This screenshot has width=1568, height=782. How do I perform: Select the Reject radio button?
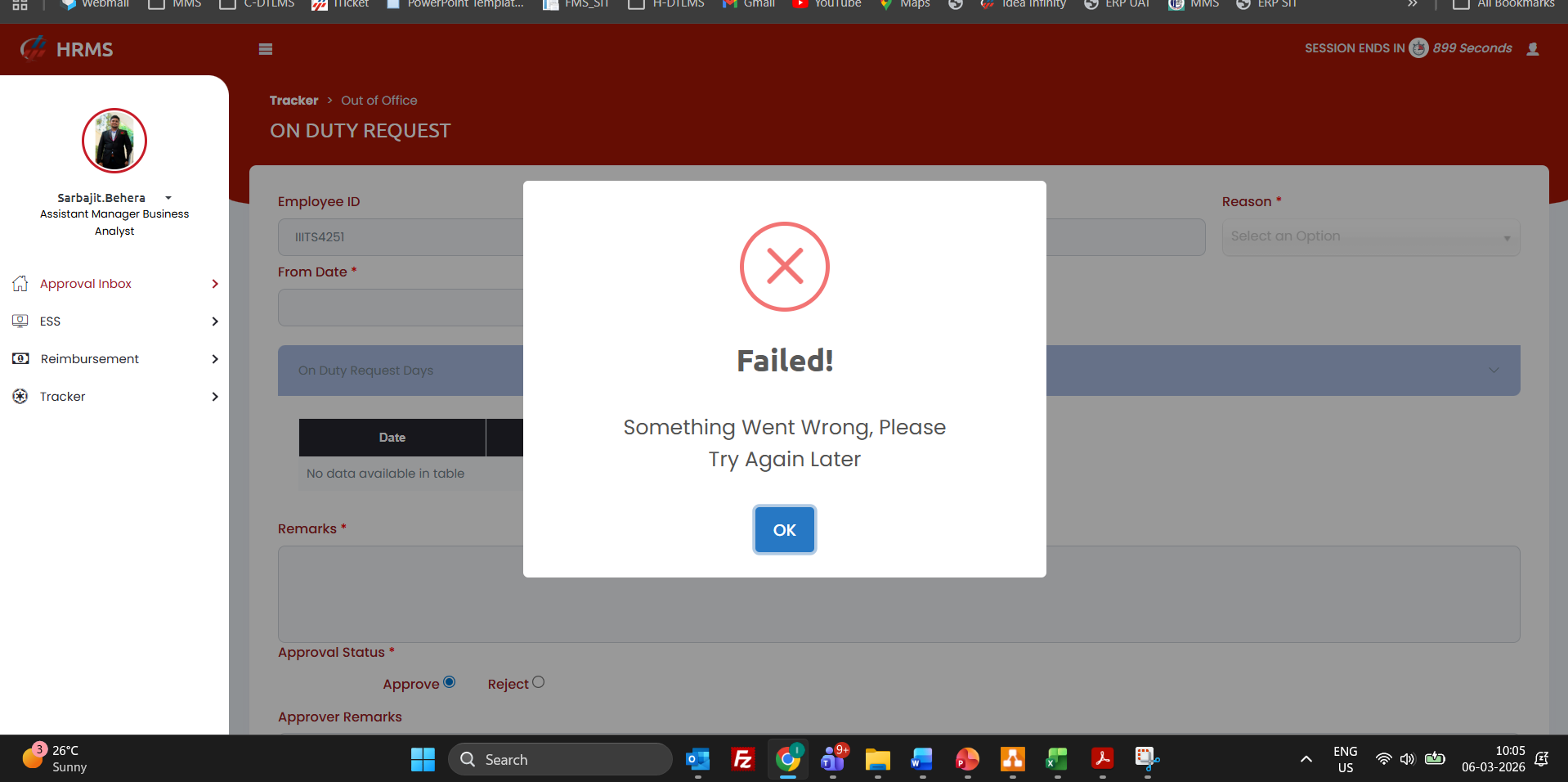(538, 682)
